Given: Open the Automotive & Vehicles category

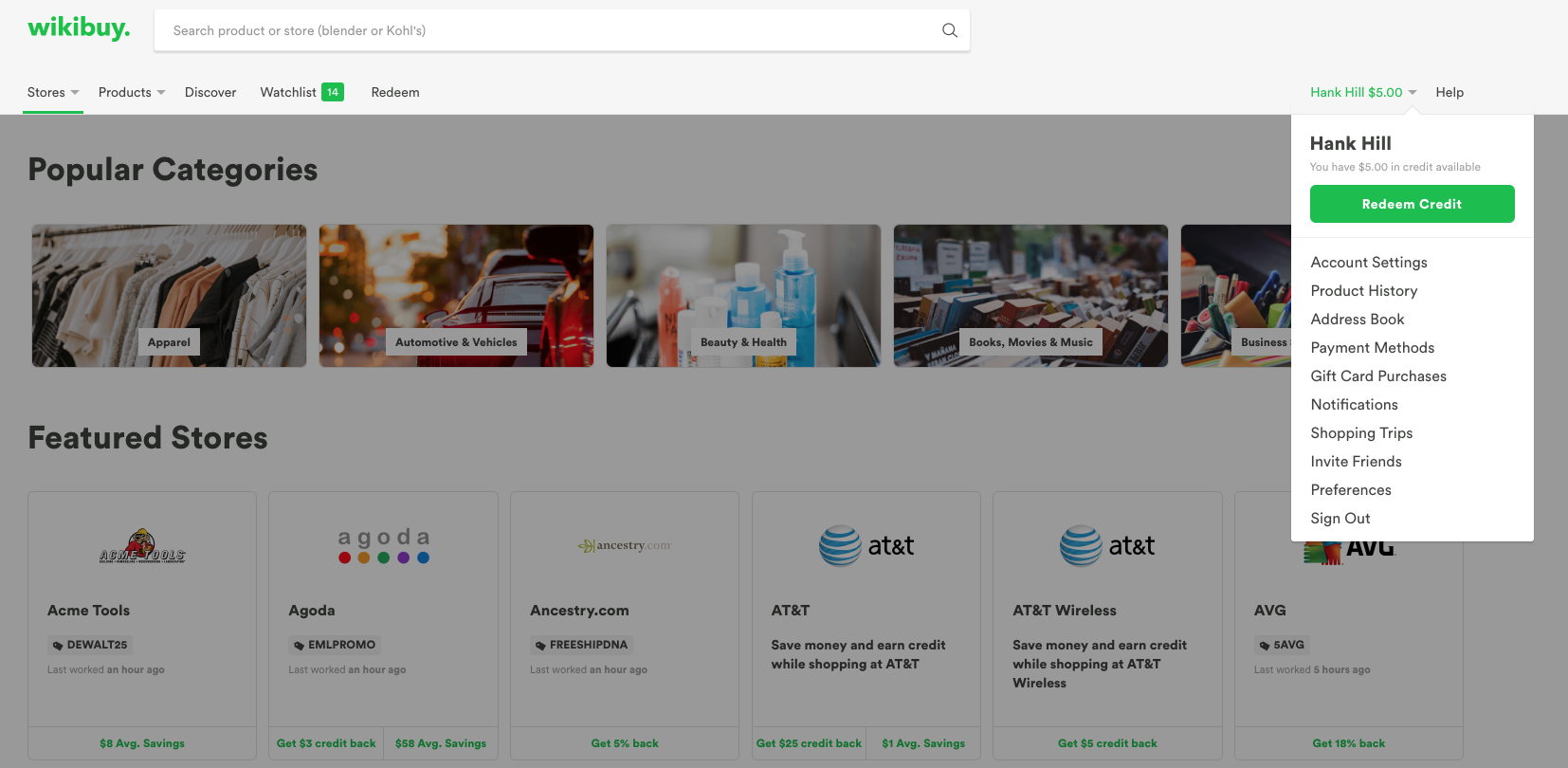Looking at the screenshot, I should point(456,296).
